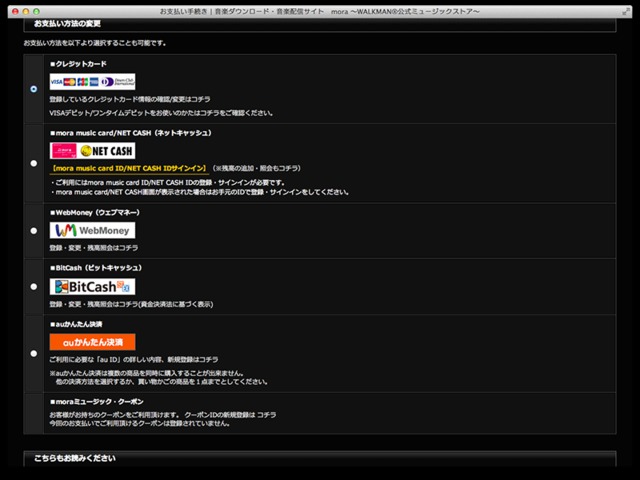Click the ■クレジットカード heading
The image size is (640, 480).
pos(78,64)
